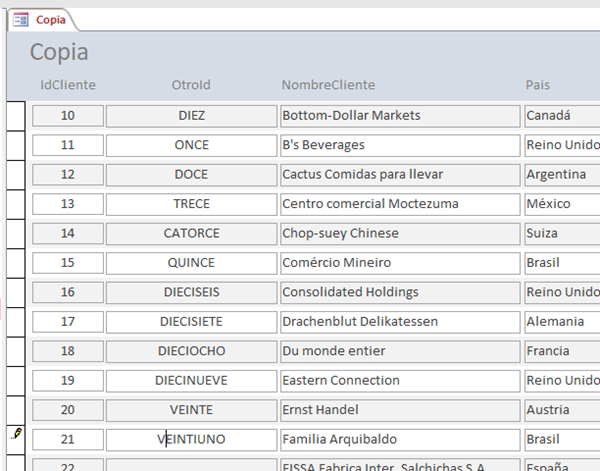This screenshot has width=600, height=471.
Task: Click Reino Unido field for B's Beverages
Action: (x=562, y=145)
